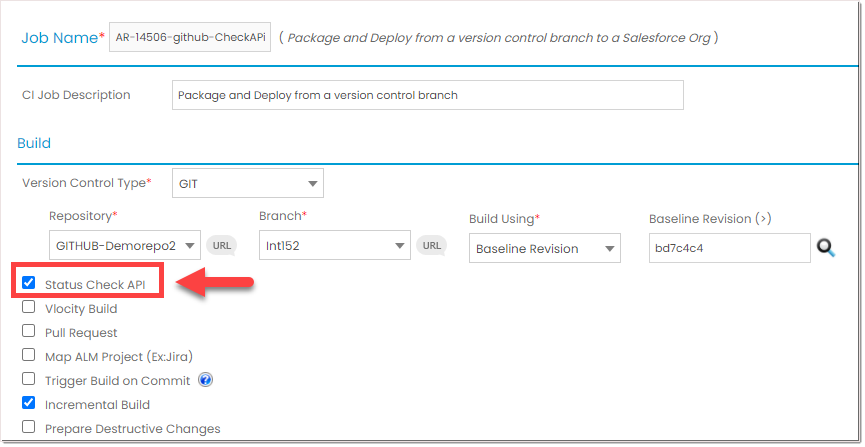Click the magnifier icon beside Baseline Revision
The width and height of the screenshot is (865, 447).
click(x=826, y=247)
